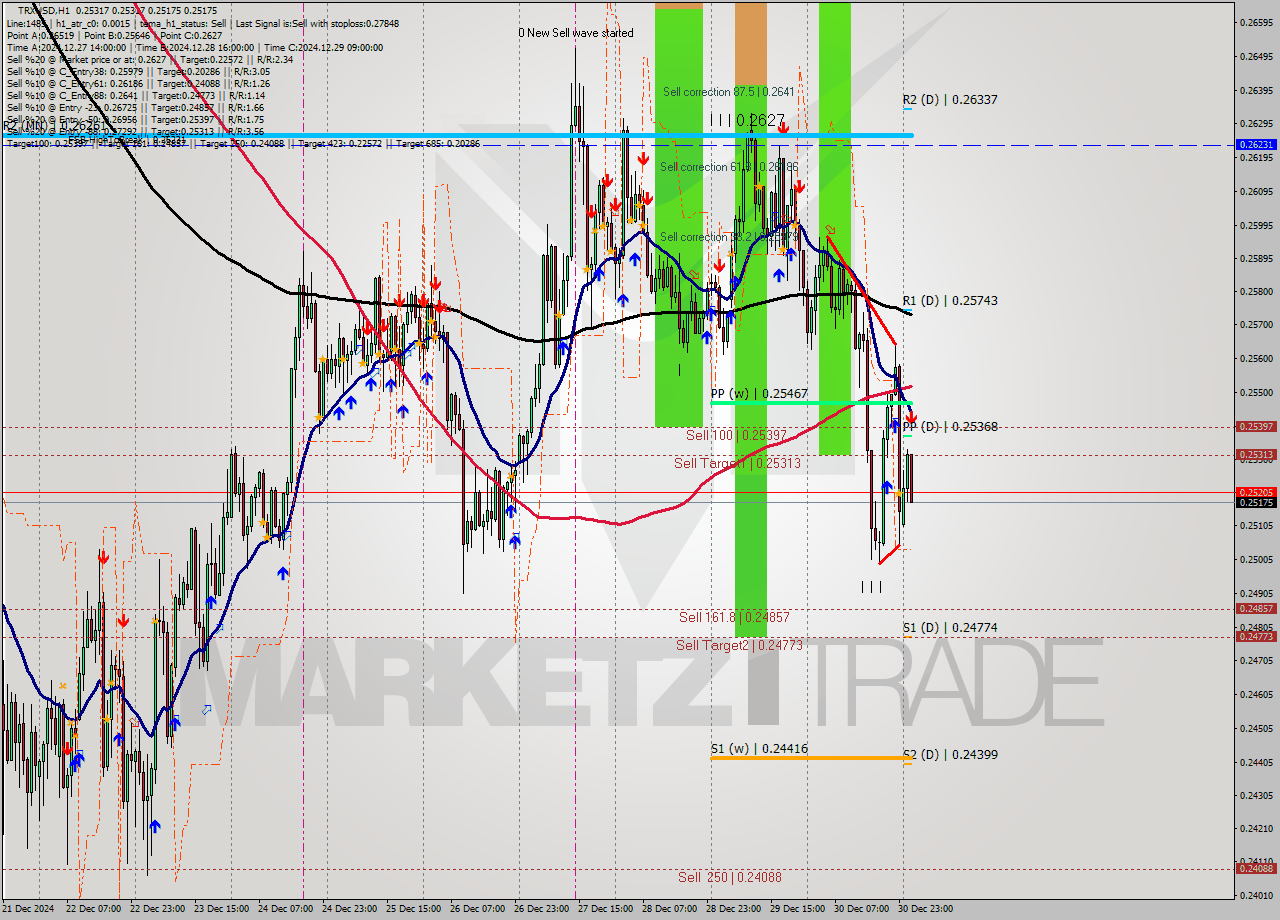Select the 'PP (D) | 0.25368' pivot label
The height and width of the screenshot is (920, 1280).
(x=949, y=426)
